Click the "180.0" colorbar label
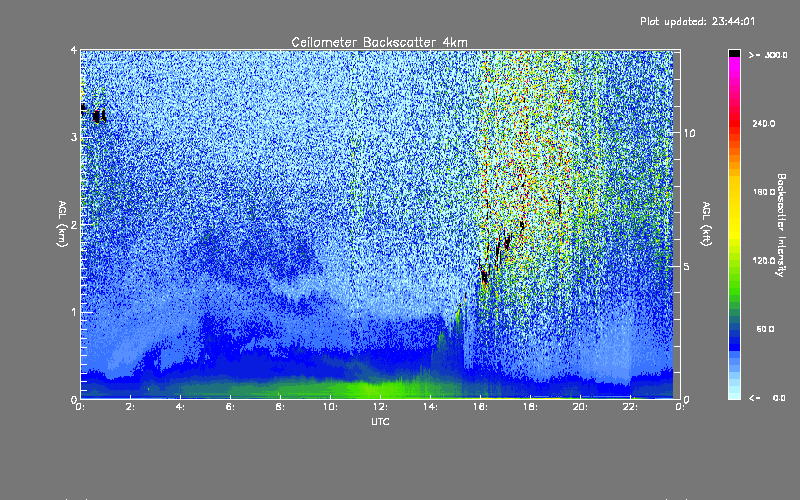 (x=764, y=192)
